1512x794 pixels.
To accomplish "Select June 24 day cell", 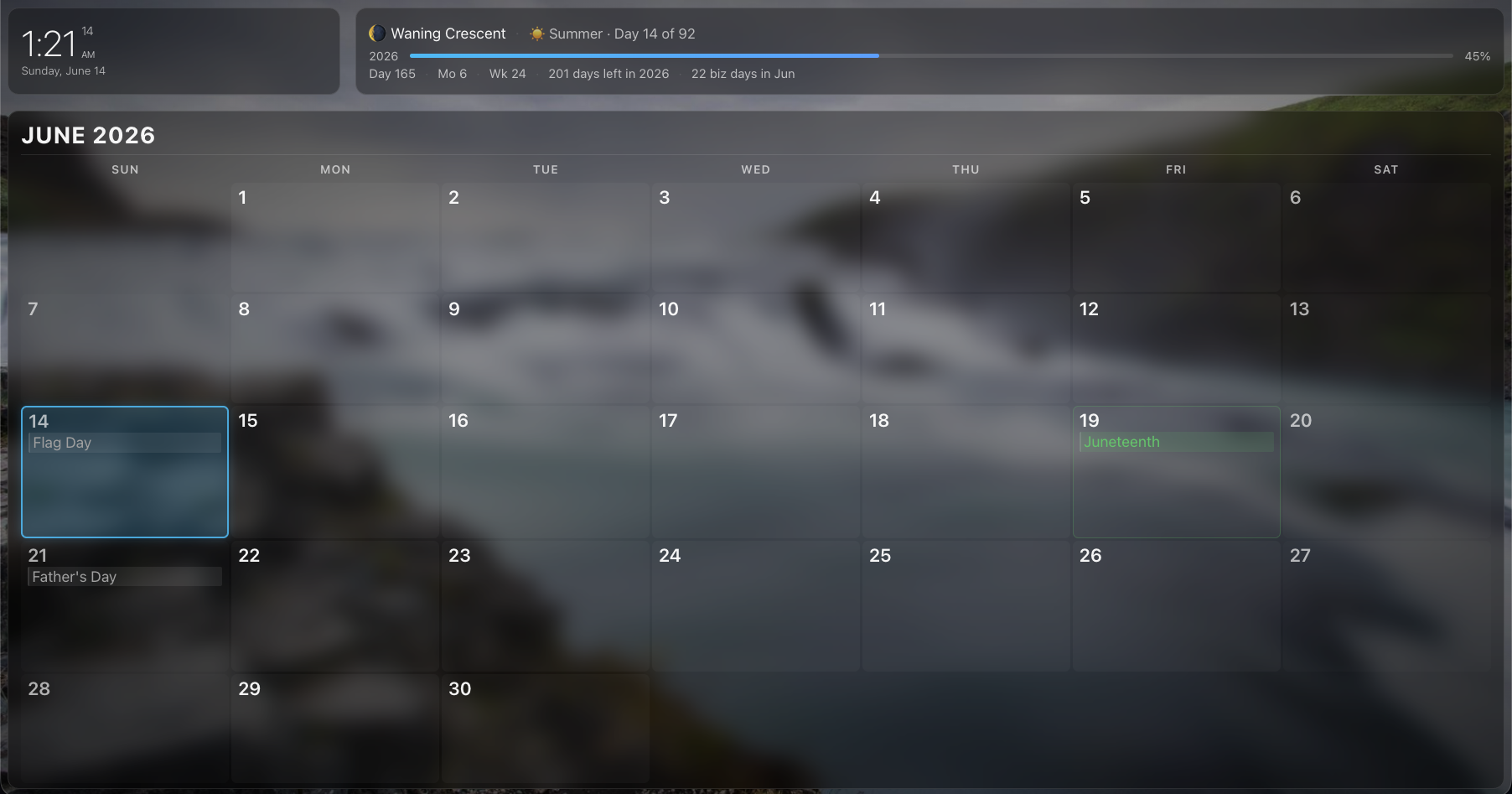I will click(x=756, y=605).
